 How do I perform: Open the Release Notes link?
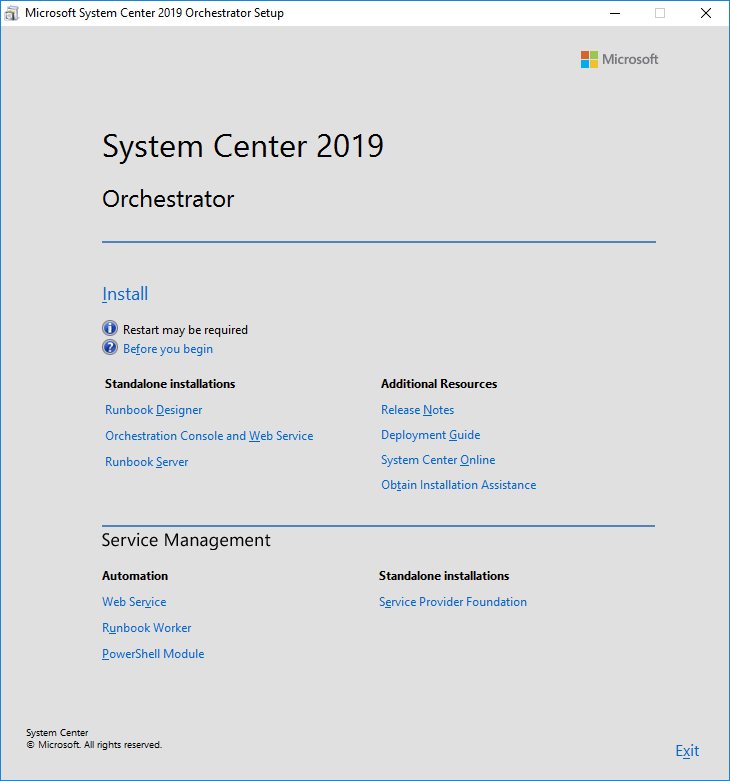[417, 410]
